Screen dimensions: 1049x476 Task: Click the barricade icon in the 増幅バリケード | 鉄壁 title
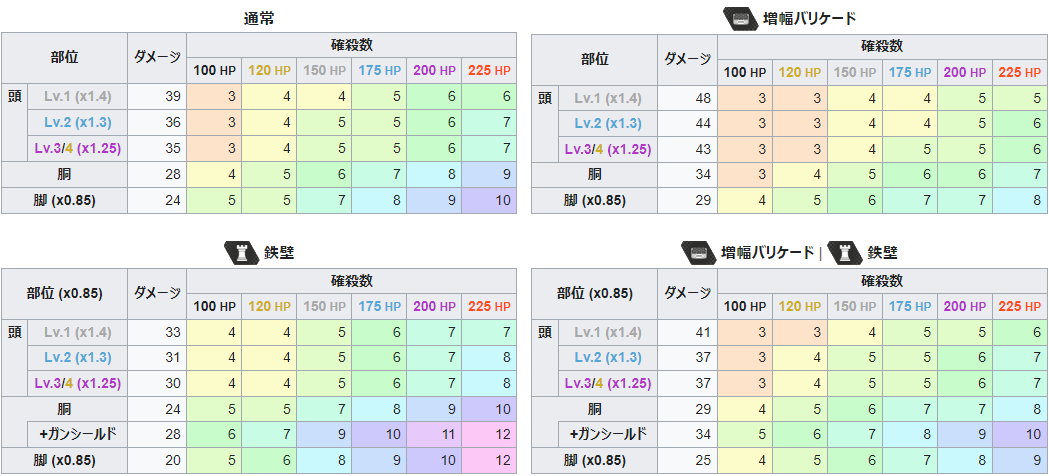click(698, 252)
